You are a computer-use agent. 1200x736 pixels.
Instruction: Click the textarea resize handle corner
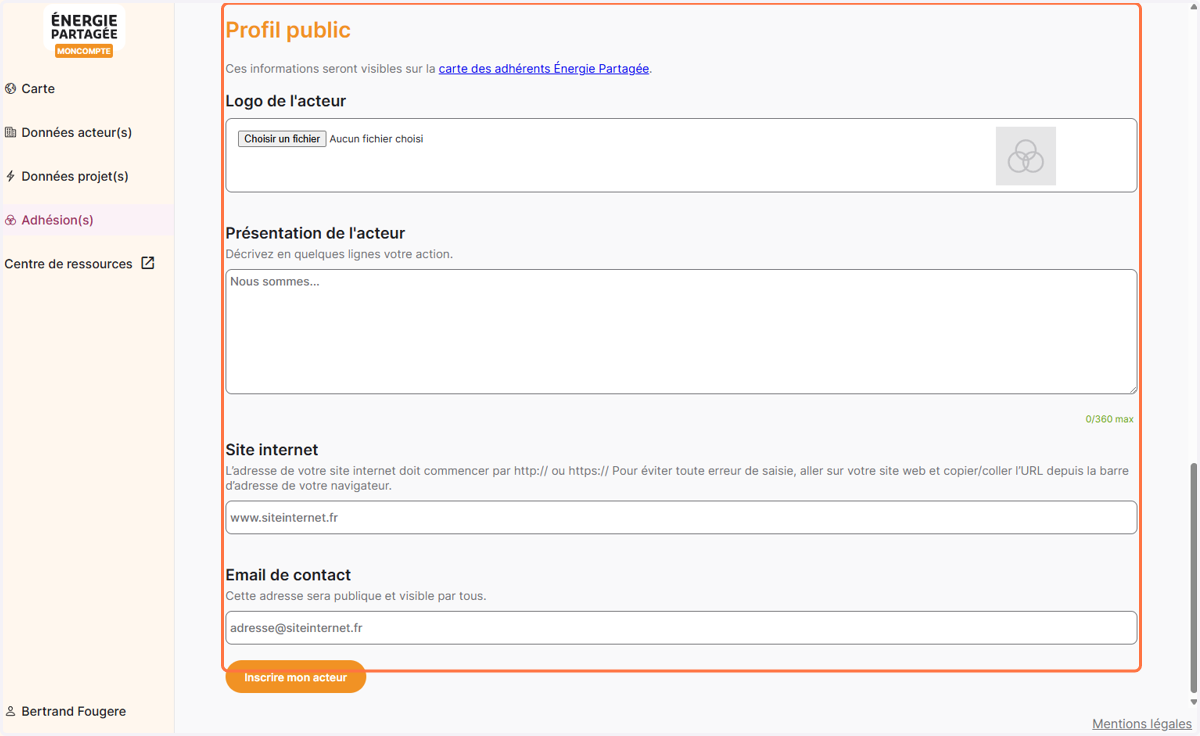pyautogui.click(x=1131, y=388)
